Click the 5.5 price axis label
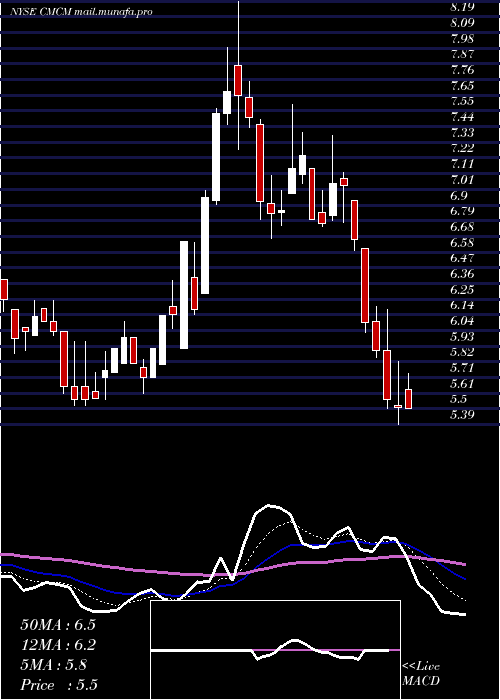The width and height of the screenshot is (500, 700). tap(458, 399)
